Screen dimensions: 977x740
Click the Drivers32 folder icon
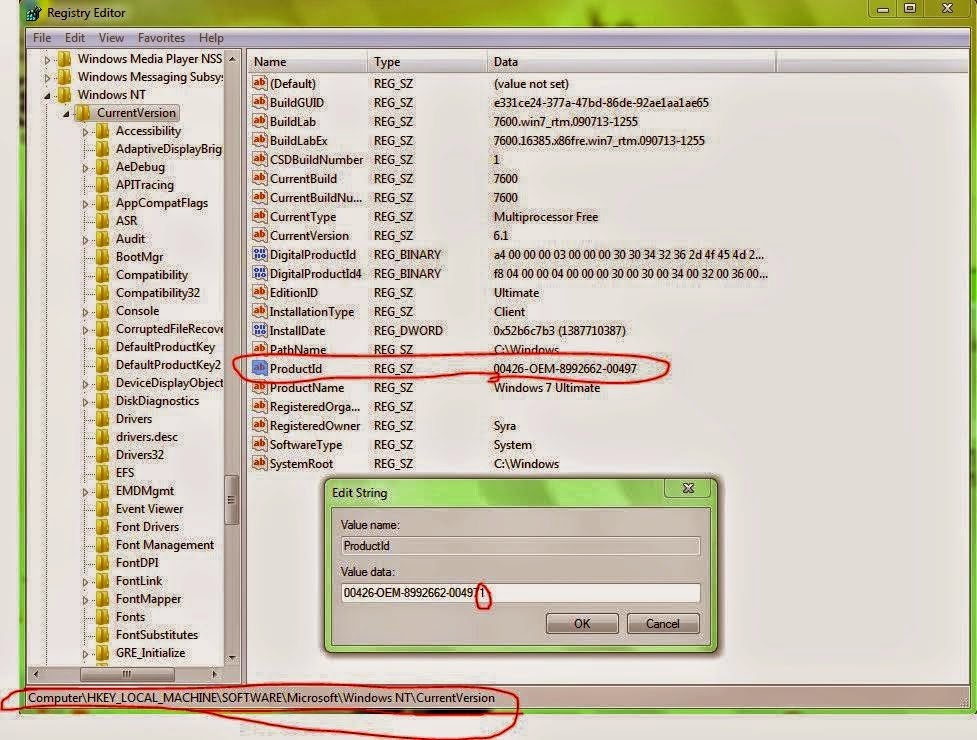[103, 455]
